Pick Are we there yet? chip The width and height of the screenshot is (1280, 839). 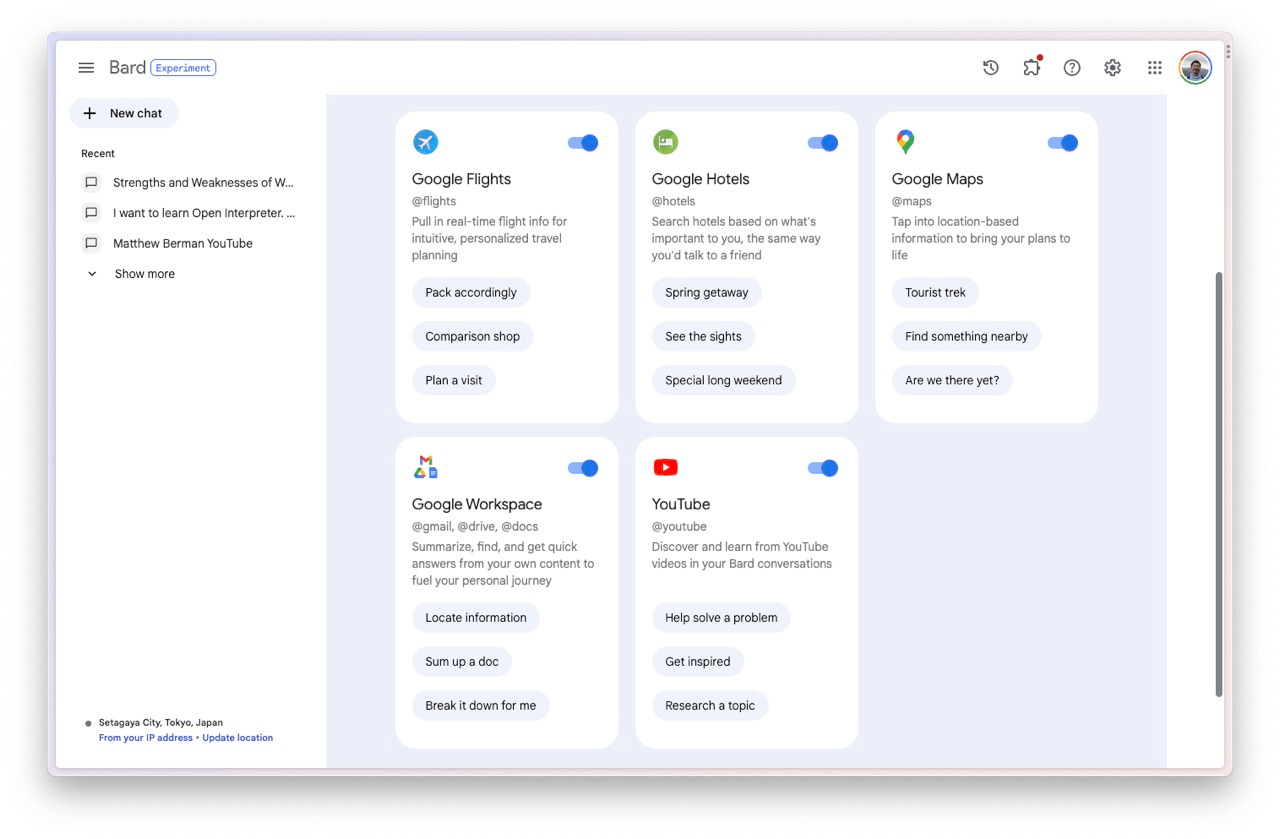(x=952, y=381)
